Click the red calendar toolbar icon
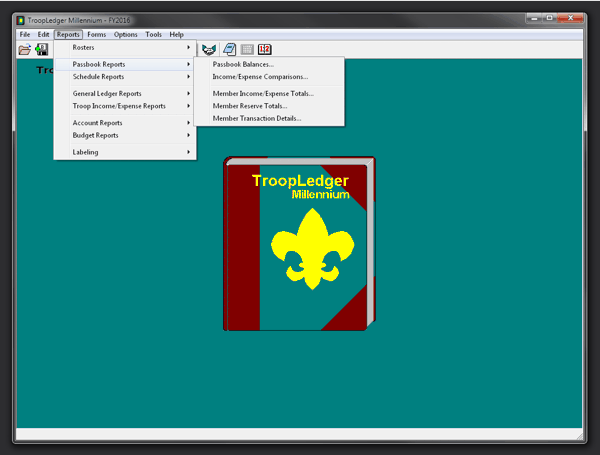Screen dimensions: 600x455 click(264, 49)
